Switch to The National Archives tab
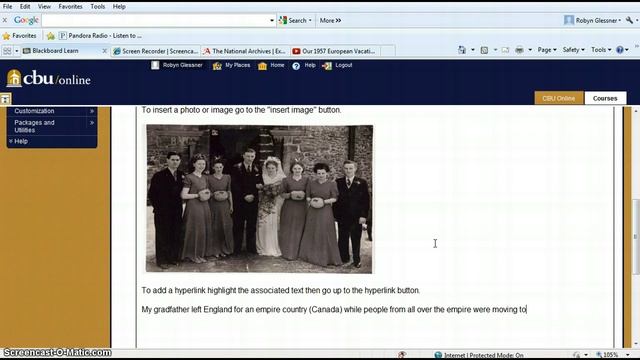The image size is (640, 360). pyautogui.click(x=245, y=51)
